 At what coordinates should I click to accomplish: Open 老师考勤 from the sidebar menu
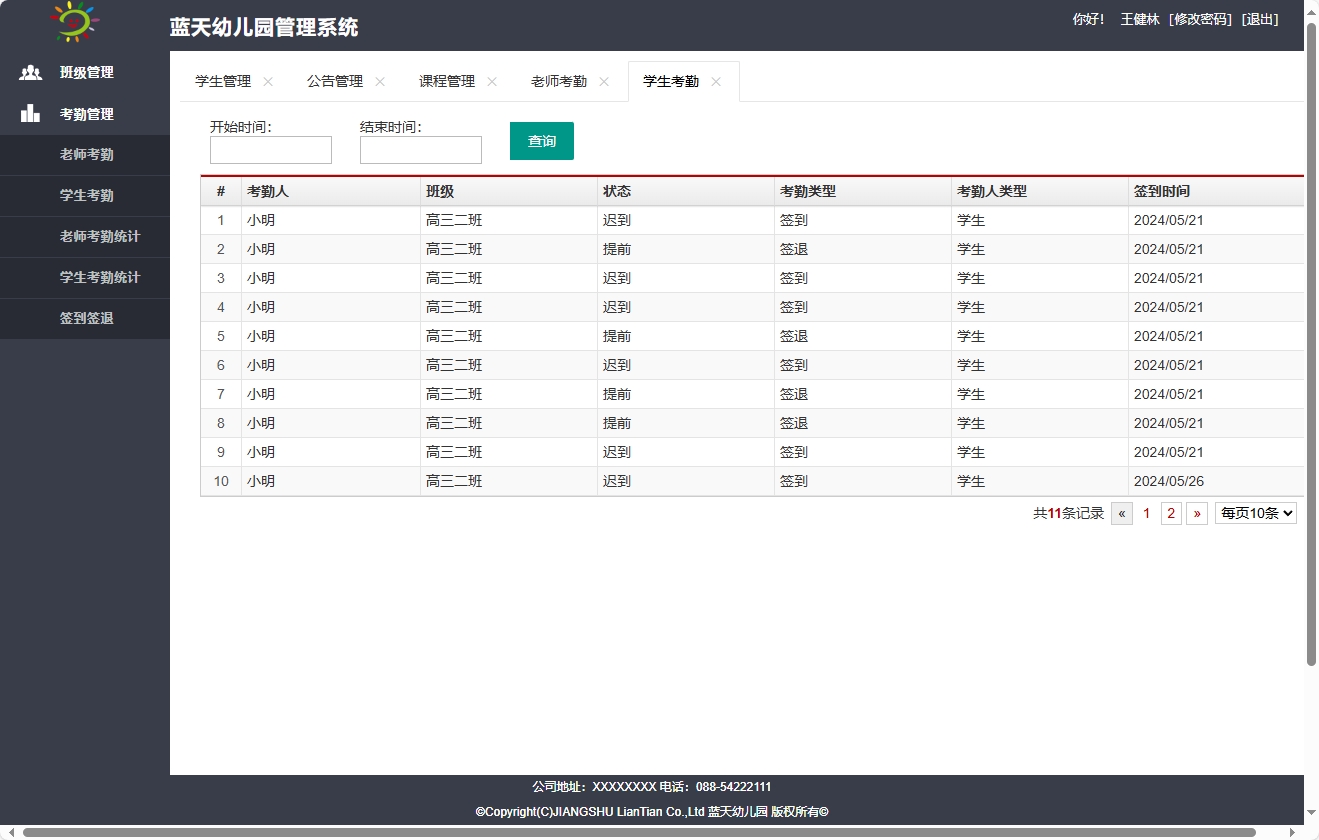tap(85, 155)
